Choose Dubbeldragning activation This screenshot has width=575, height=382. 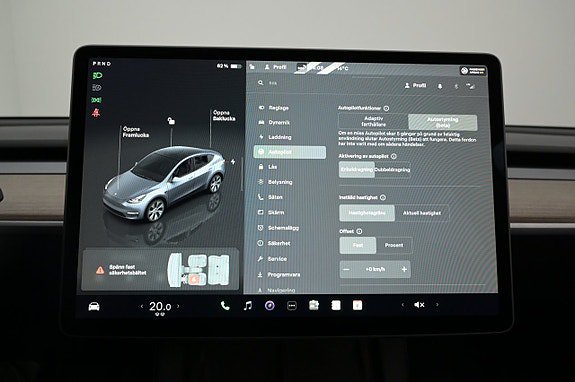tap(392, 170)
